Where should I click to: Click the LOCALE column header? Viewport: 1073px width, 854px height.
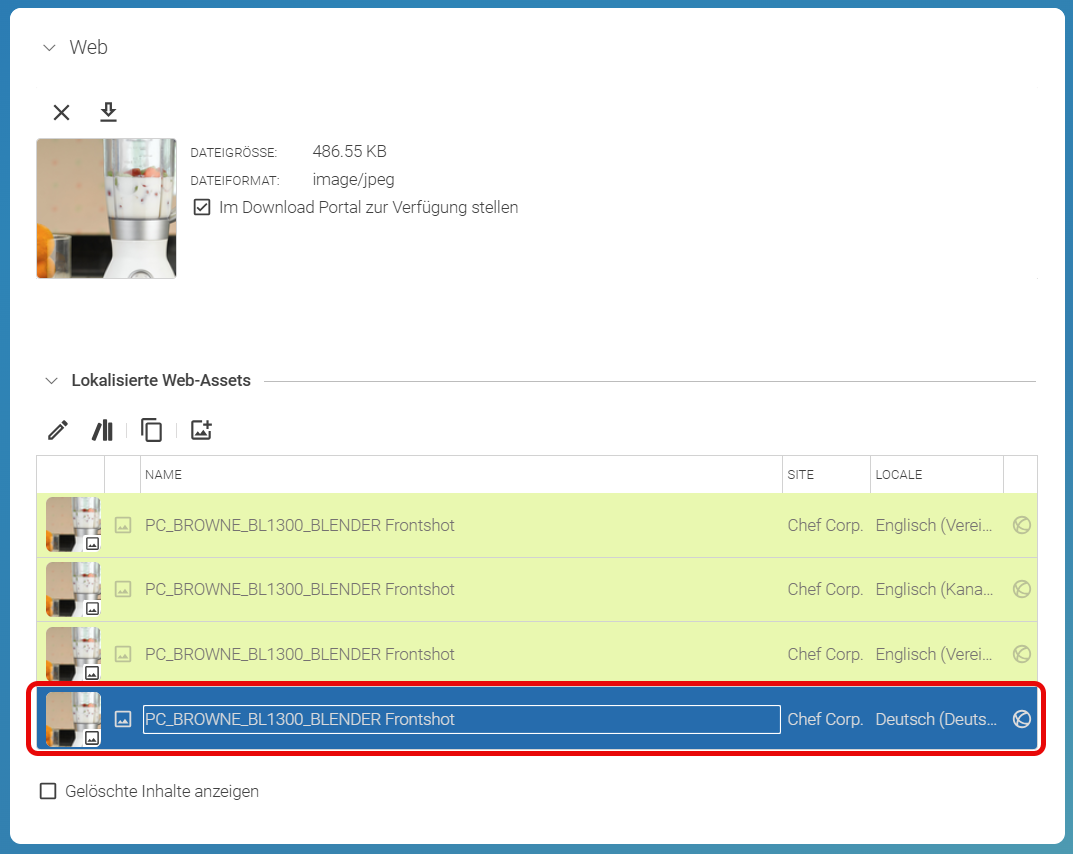(899, 475)
